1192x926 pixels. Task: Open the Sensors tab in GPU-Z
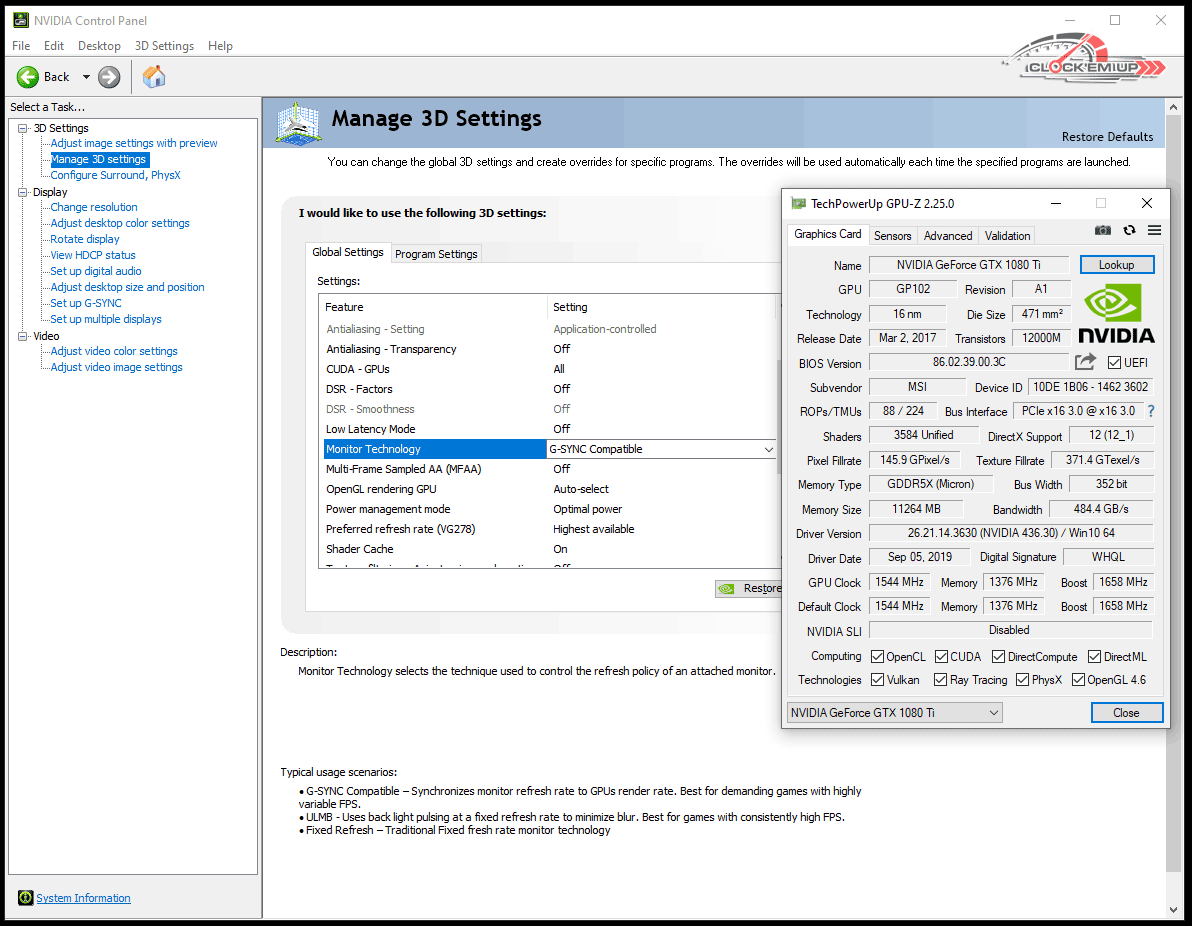(892, 236)
